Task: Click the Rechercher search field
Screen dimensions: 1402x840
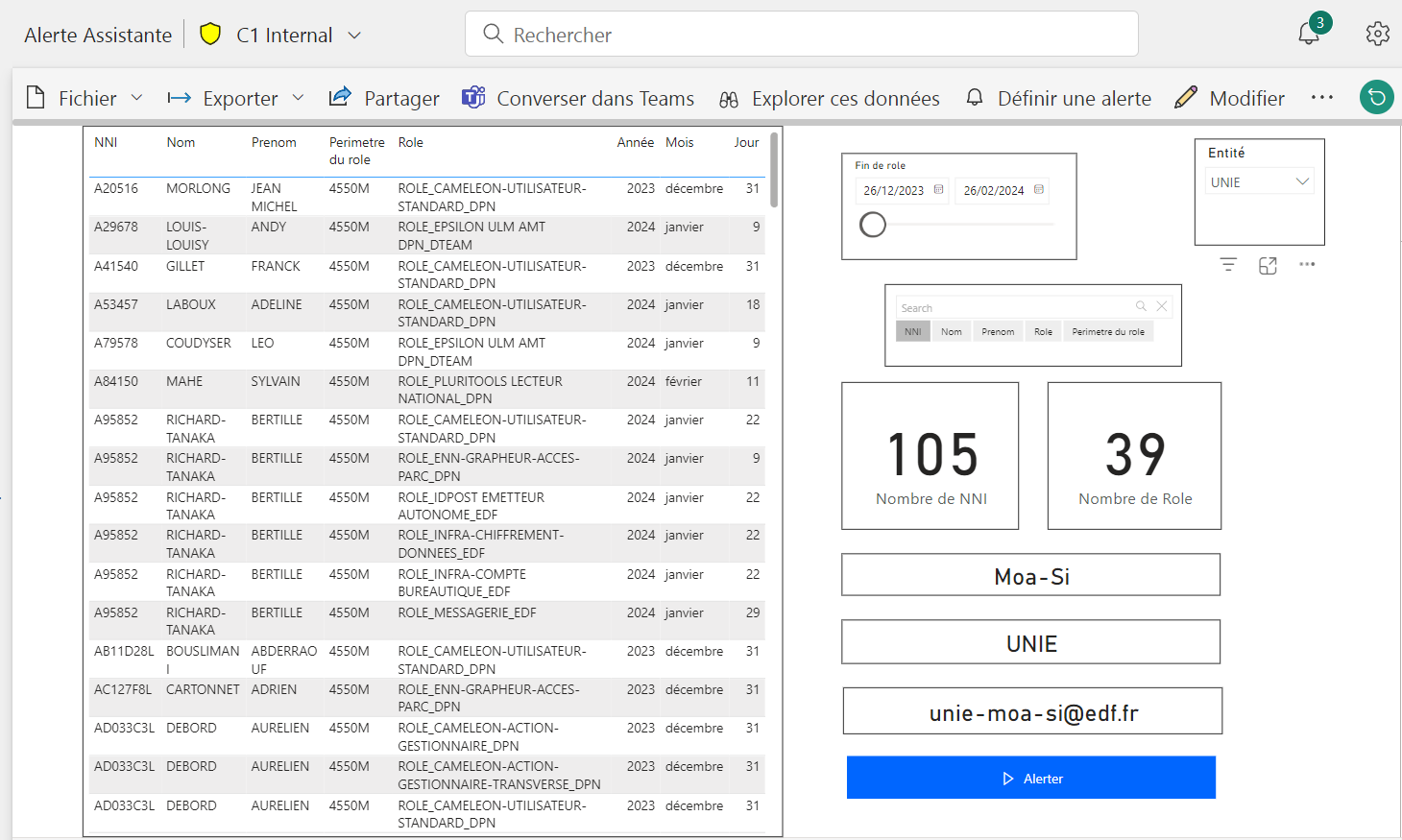Action: (x=802, y=35)
